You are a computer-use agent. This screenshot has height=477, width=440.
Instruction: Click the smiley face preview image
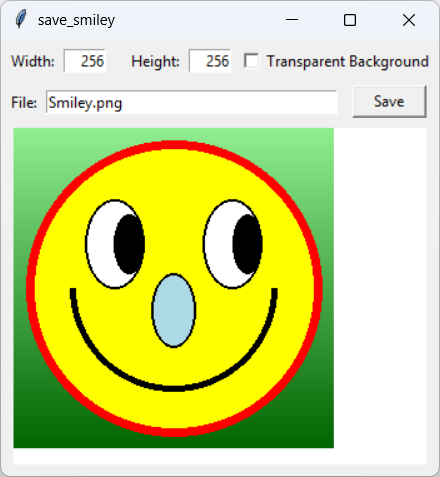(x=174, y=288)
